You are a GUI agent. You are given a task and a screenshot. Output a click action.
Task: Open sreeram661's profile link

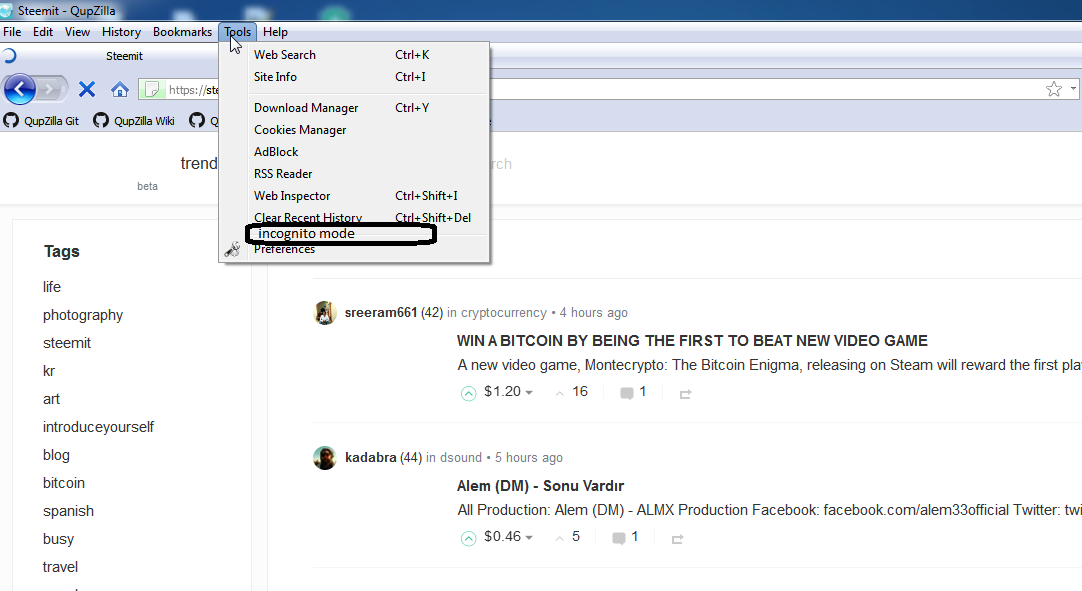pyautogui.click(x=381, y=313)
